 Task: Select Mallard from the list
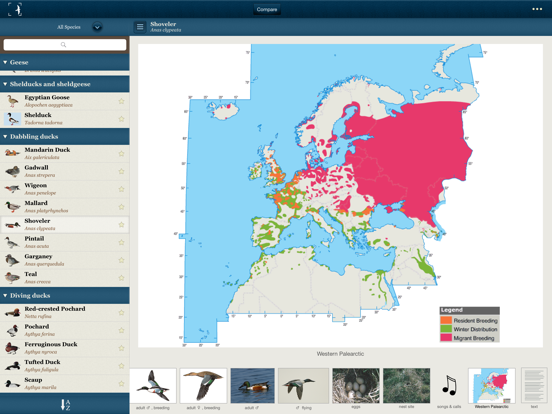coord(65,207)
